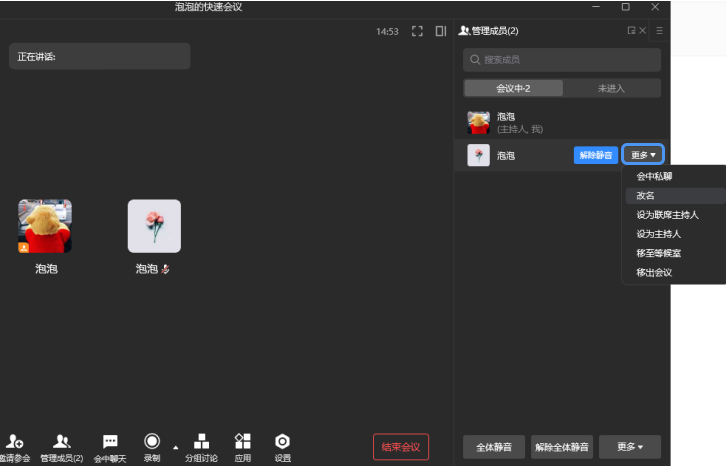
Task: Collapse the 更多 dropdown beside member 泡泡
Action: coord(643,155)
